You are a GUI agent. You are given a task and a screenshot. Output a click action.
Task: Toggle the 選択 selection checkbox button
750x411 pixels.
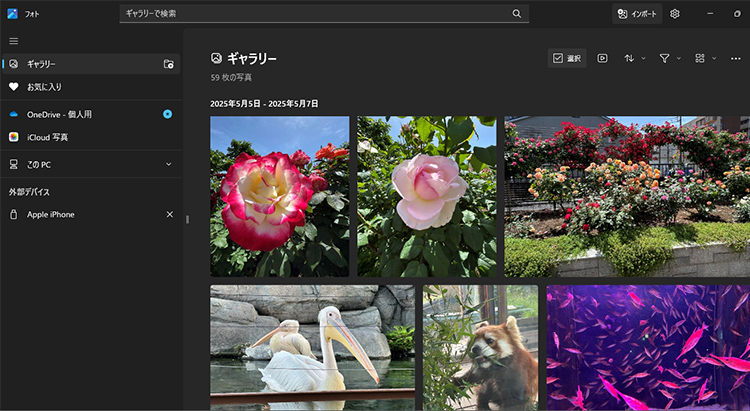point(567,58)
